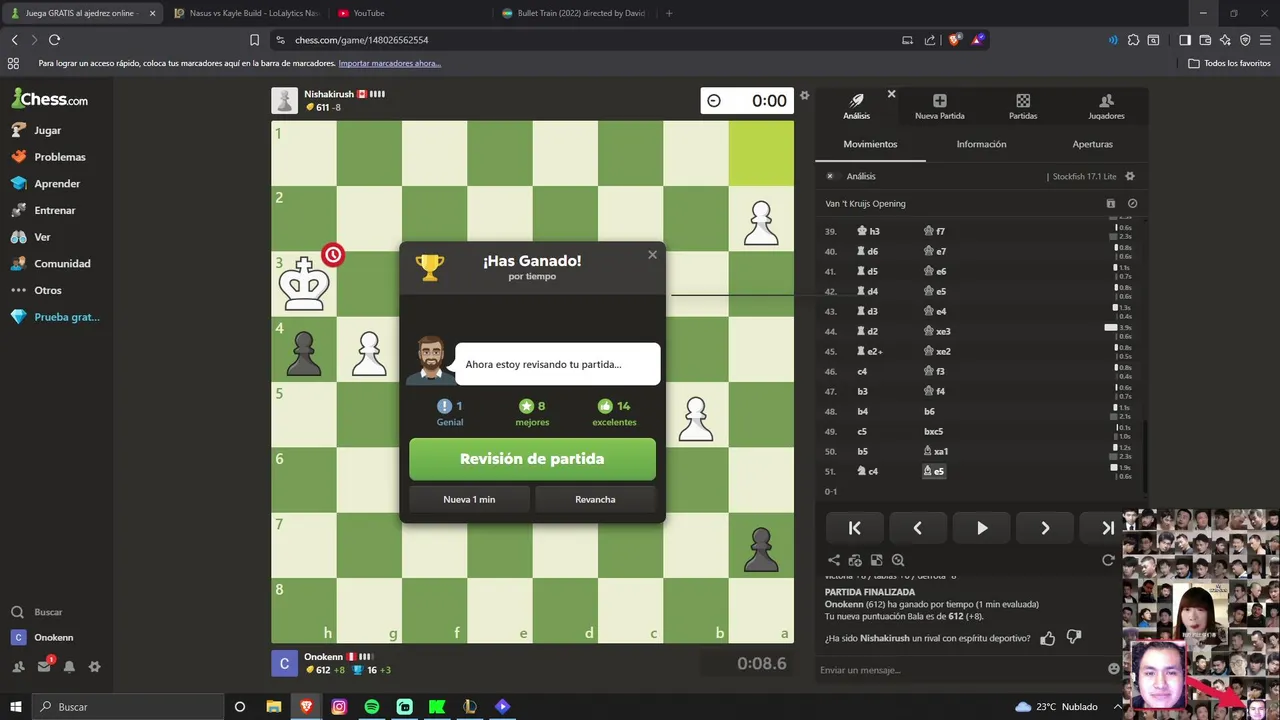Click the Enviar un mensaje chat field
This screenshot has height=720, width=1280.
click(x=960, y=670)
